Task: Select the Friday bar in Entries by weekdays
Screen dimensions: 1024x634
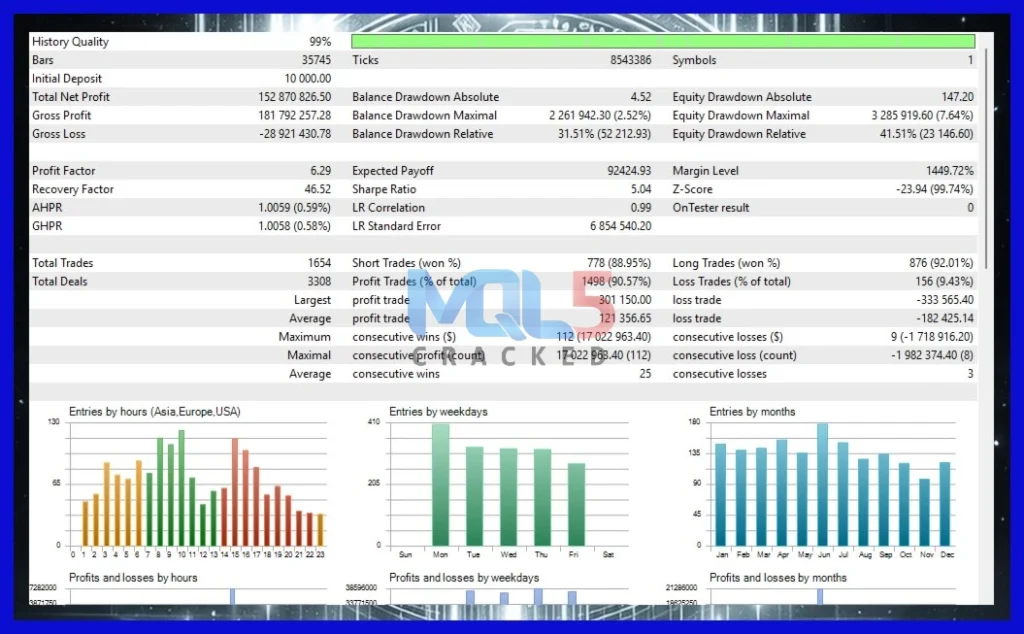Action: (576, 503)
